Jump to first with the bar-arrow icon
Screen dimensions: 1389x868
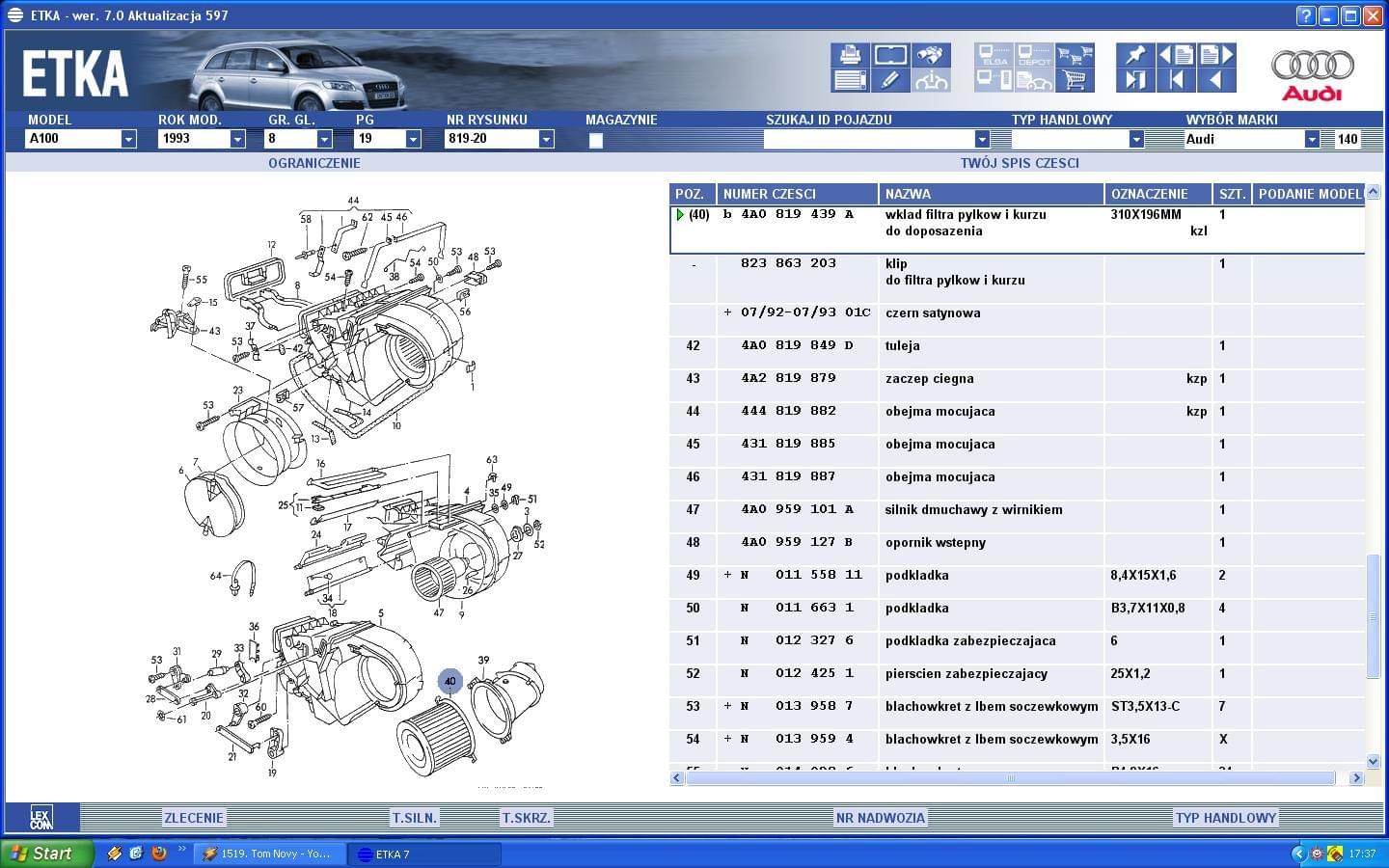click(1176, 80)
